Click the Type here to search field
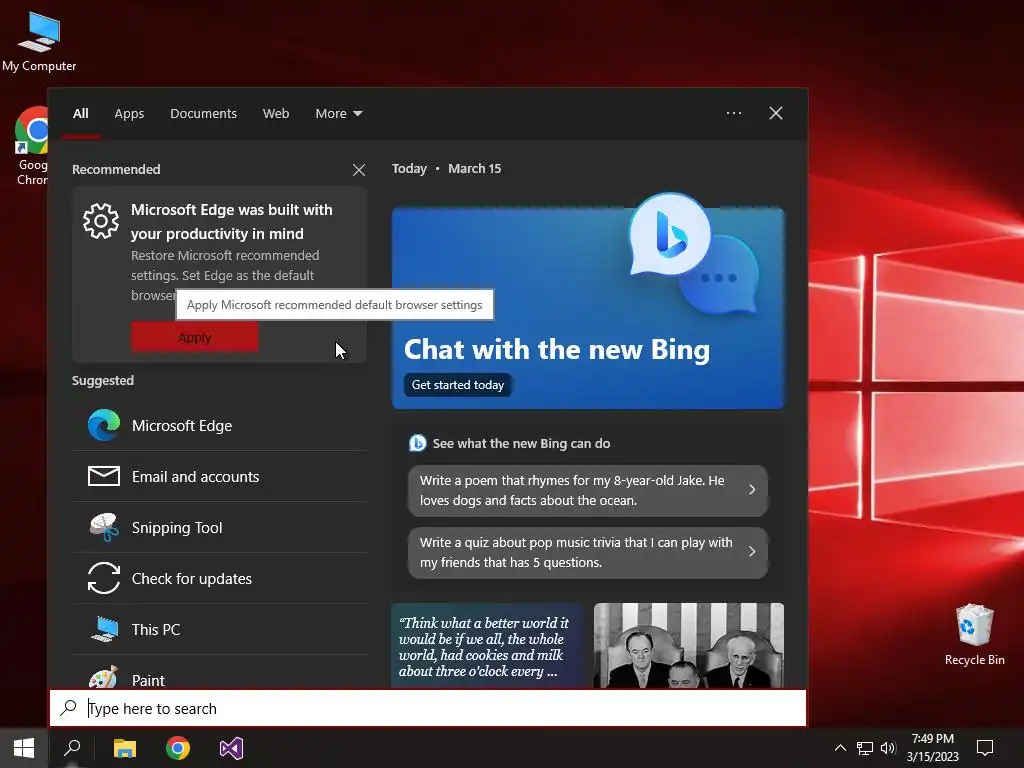The image size is (1024, 768). [x=428, y=708]
